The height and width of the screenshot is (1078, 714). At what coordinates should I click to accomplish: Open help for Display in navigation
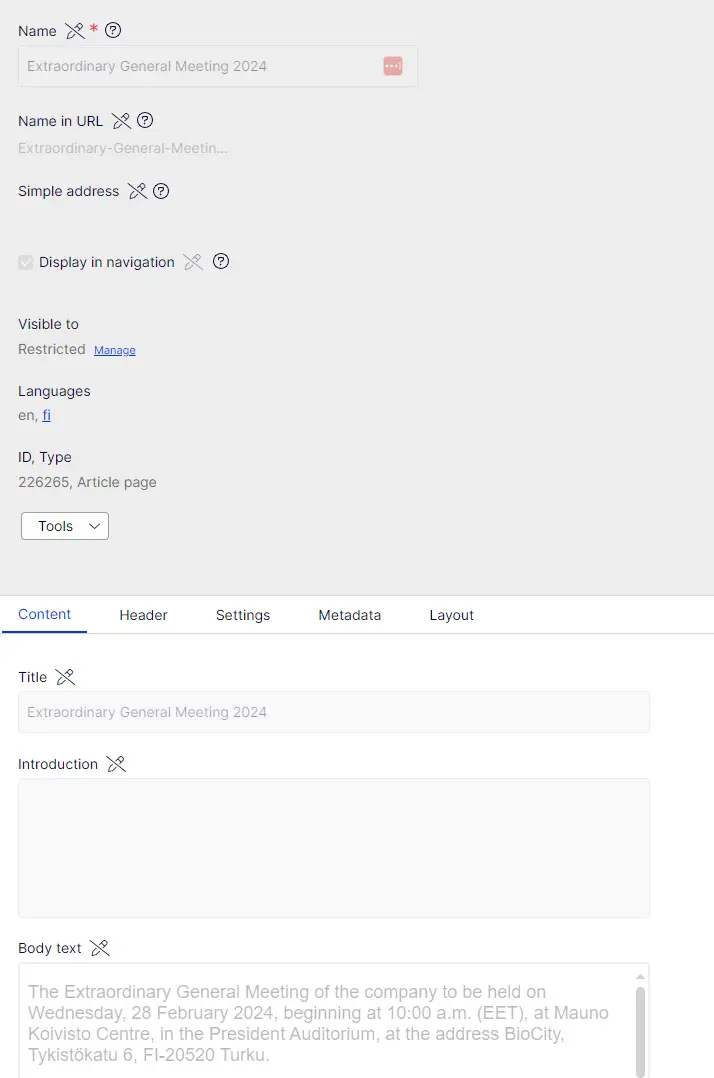(x=222, y=262)
